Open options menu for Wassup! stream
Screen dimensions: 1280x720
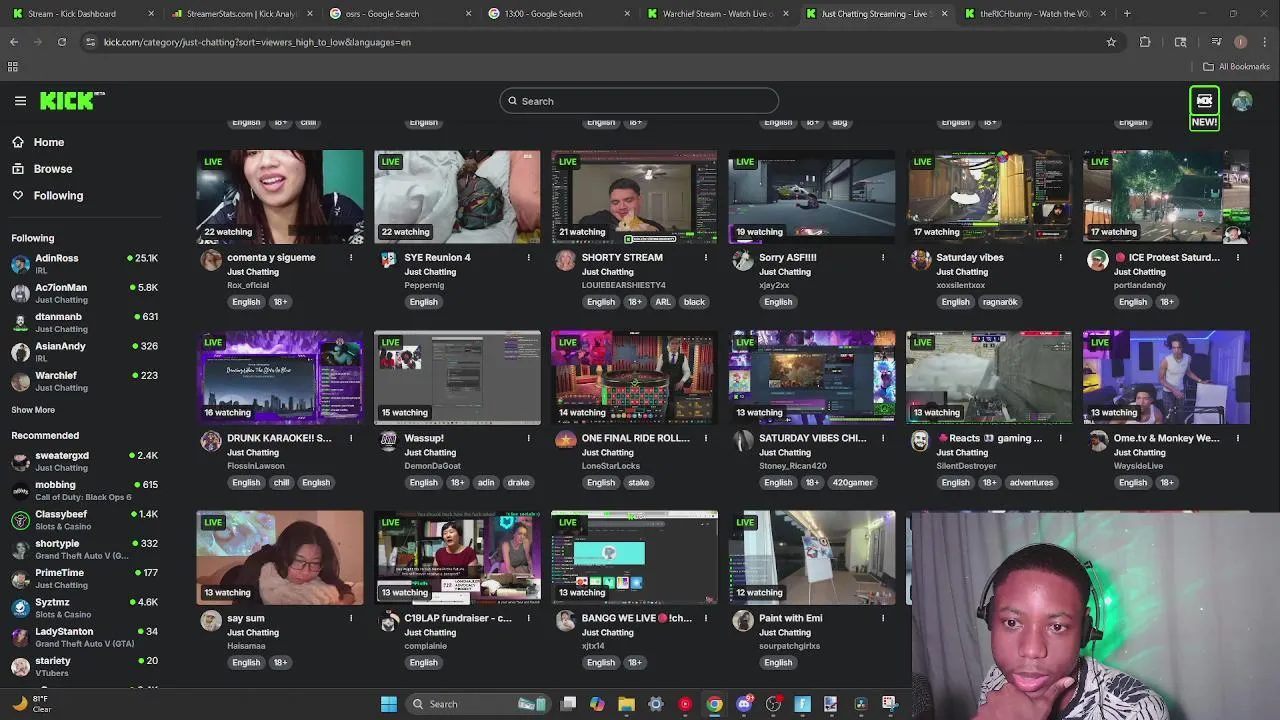pyautogui.click(x=528, y=438)
